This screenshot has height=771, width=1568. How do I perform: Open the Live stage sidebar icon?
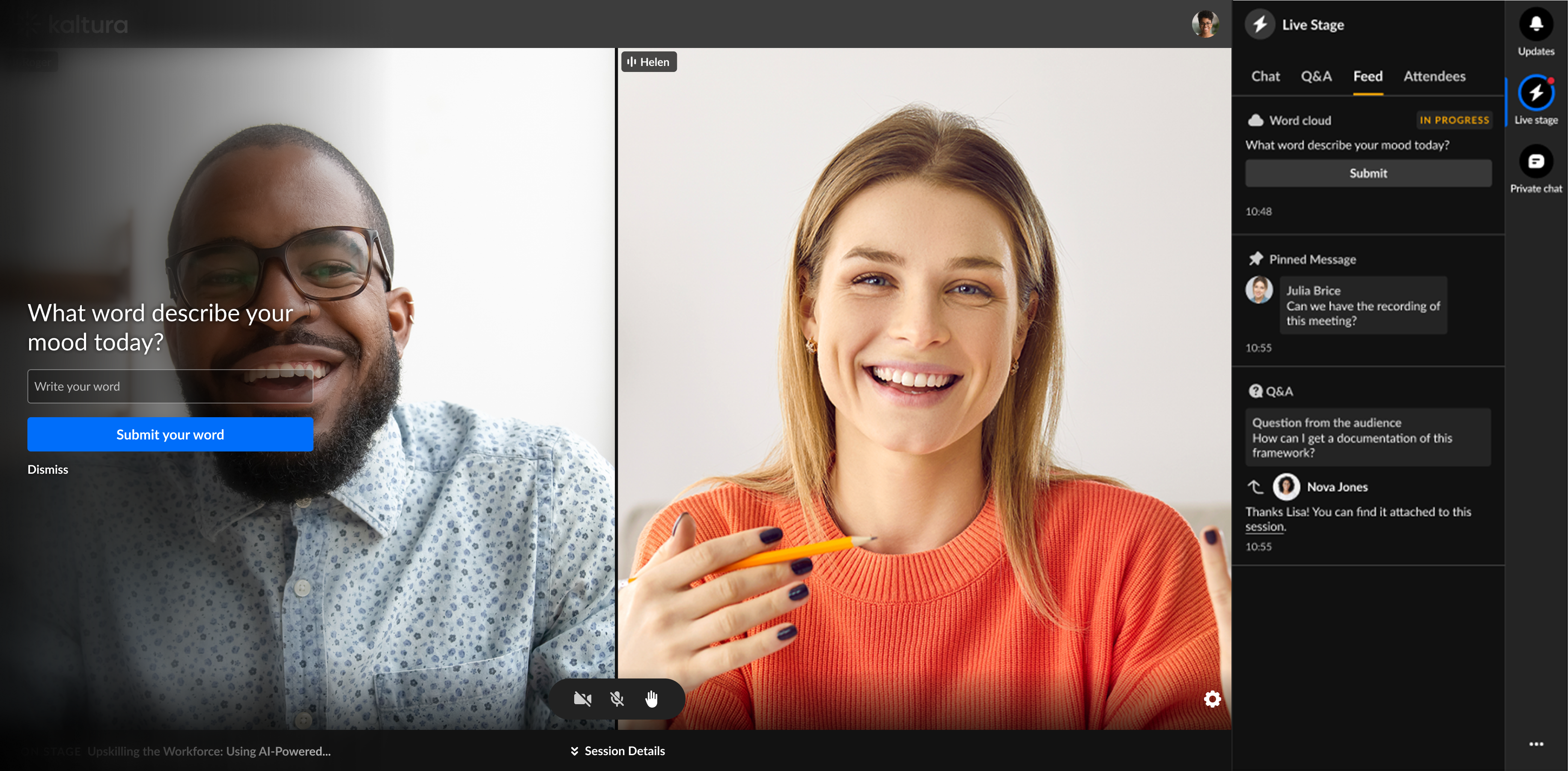(1535, 93)
